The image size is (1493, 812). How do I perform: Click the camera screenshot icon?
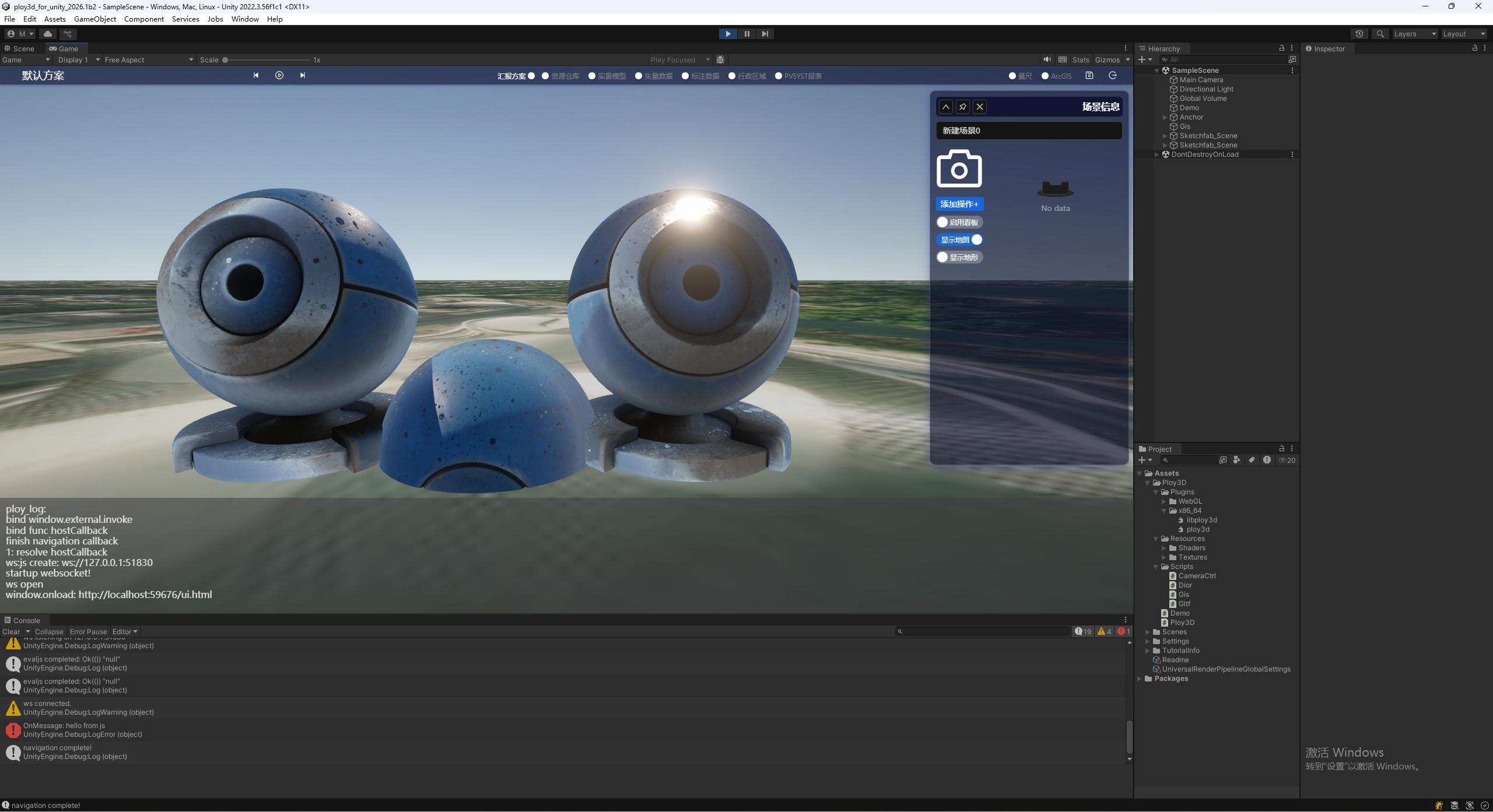[x=959, y=169]
